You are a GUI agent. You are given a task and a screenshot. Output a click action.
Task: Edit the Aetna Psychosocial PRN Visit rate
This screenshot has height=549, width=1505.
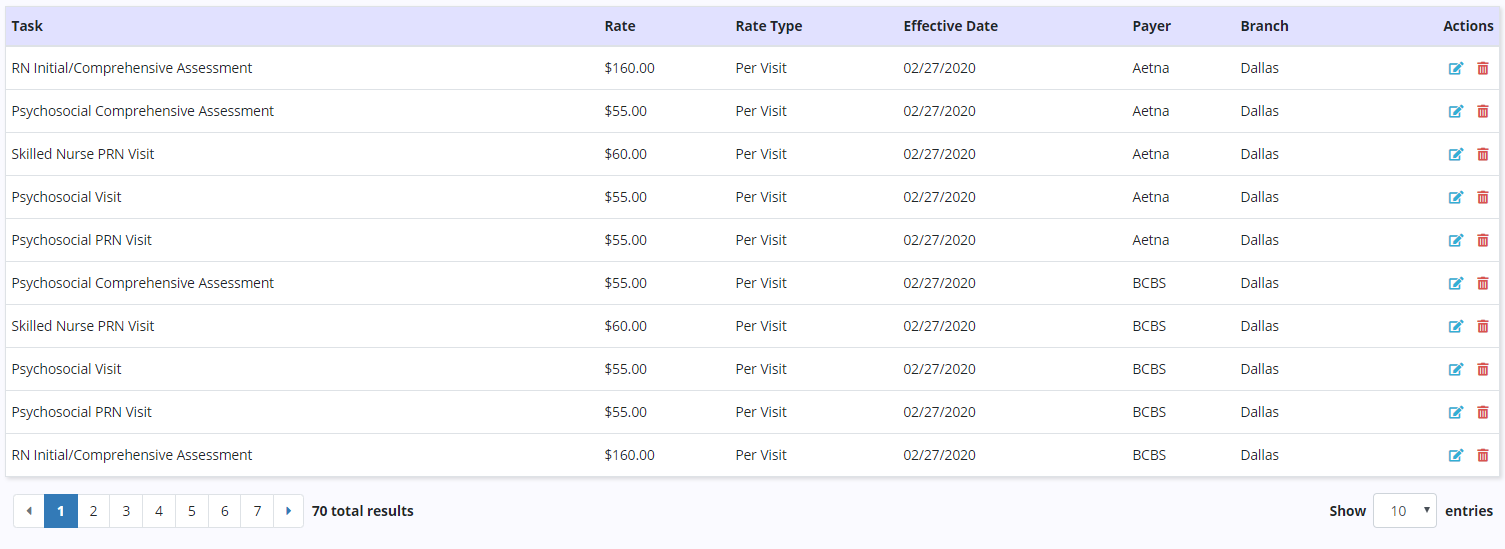[x=1456, y=241]
